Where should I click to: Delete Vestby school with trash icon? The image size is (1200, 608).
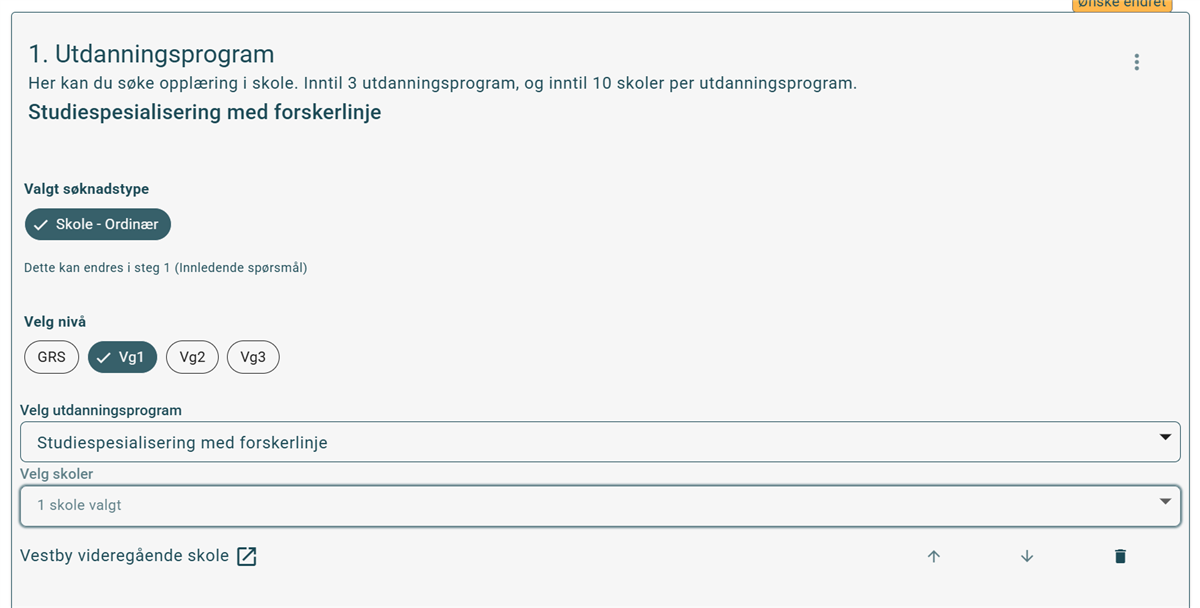[x=1120, y=556]
